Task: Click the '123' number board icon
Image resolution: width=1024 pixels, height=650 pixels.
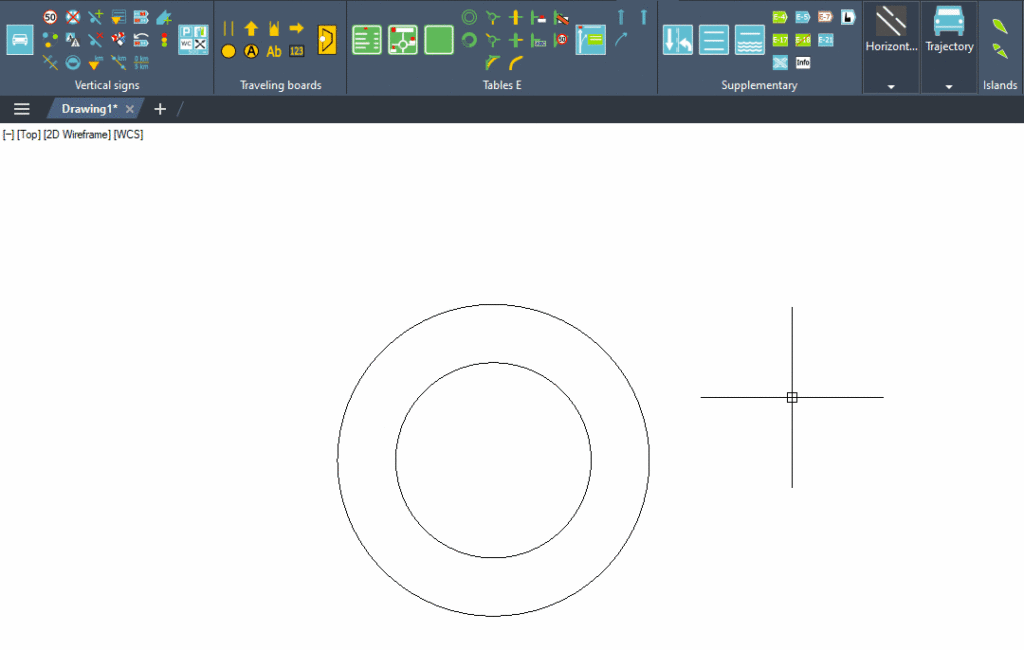Action: pos(296,51)
